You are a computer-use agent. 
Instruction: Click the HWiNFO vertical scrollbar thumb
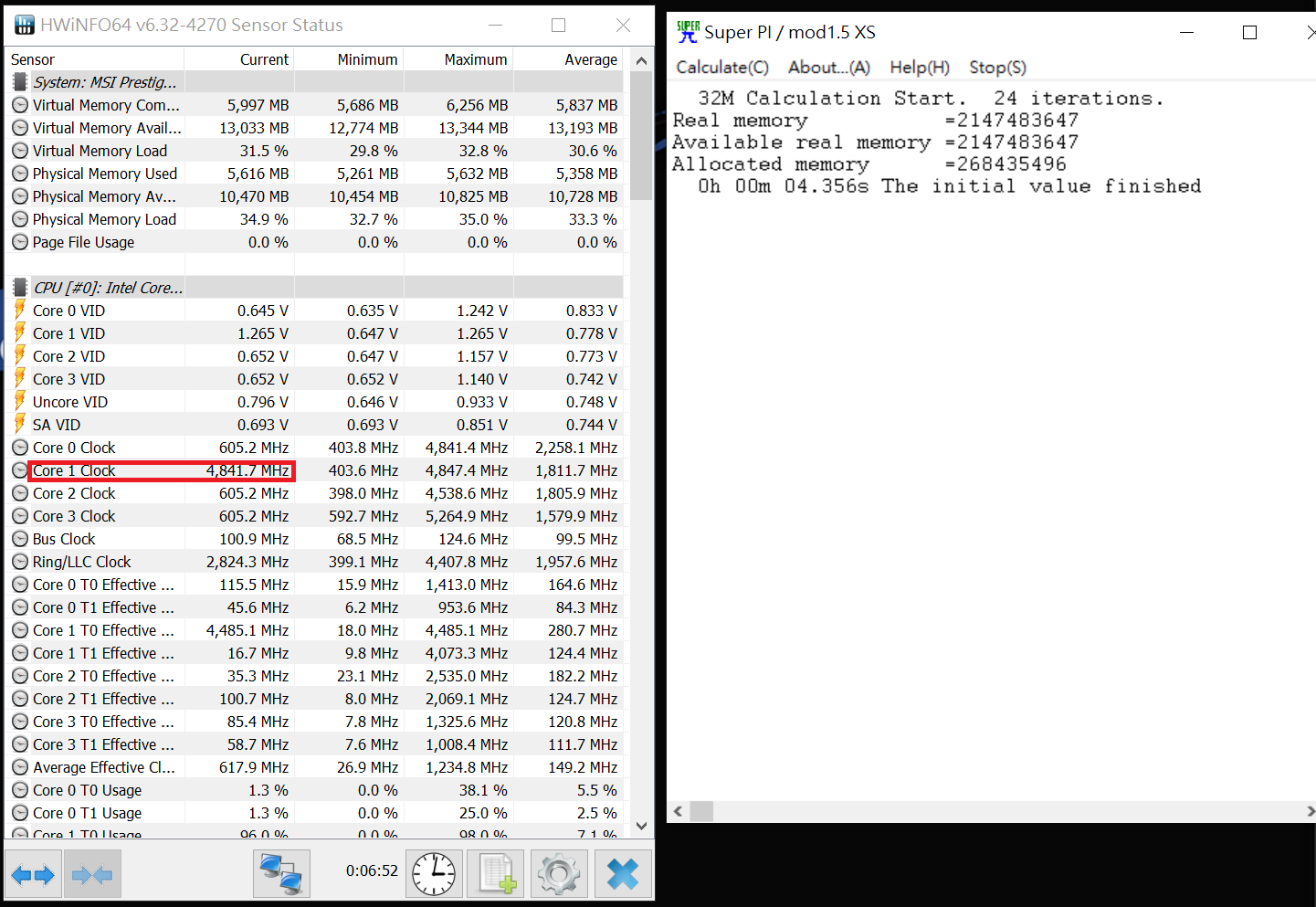[x=641, y=135]
